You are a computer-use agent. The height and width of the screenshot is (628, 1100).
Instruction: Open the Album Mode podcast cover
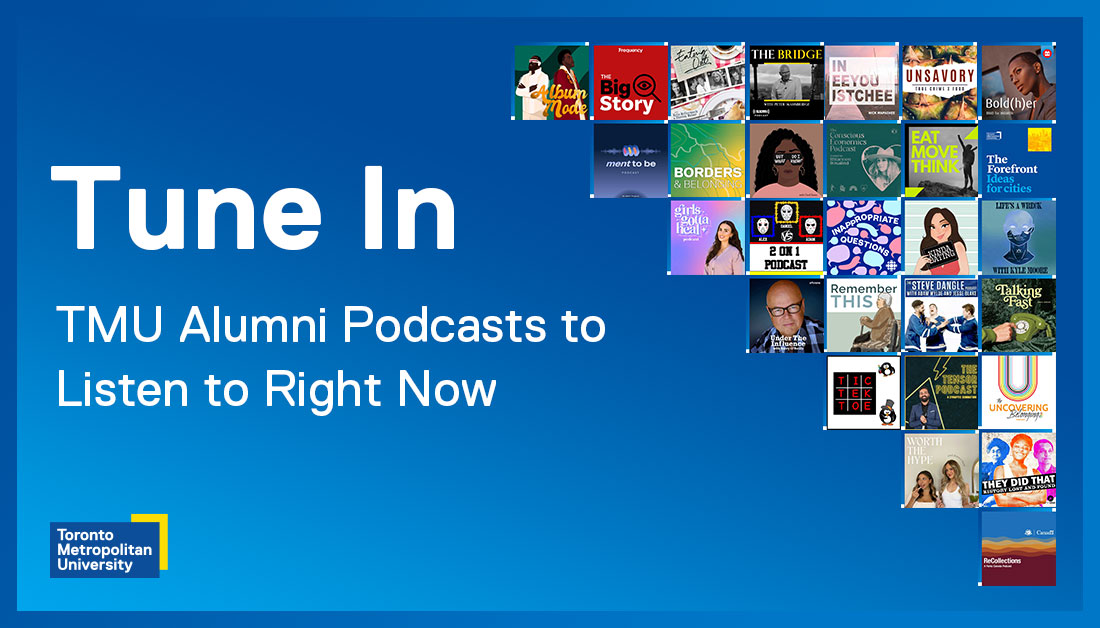pos(552,82)
